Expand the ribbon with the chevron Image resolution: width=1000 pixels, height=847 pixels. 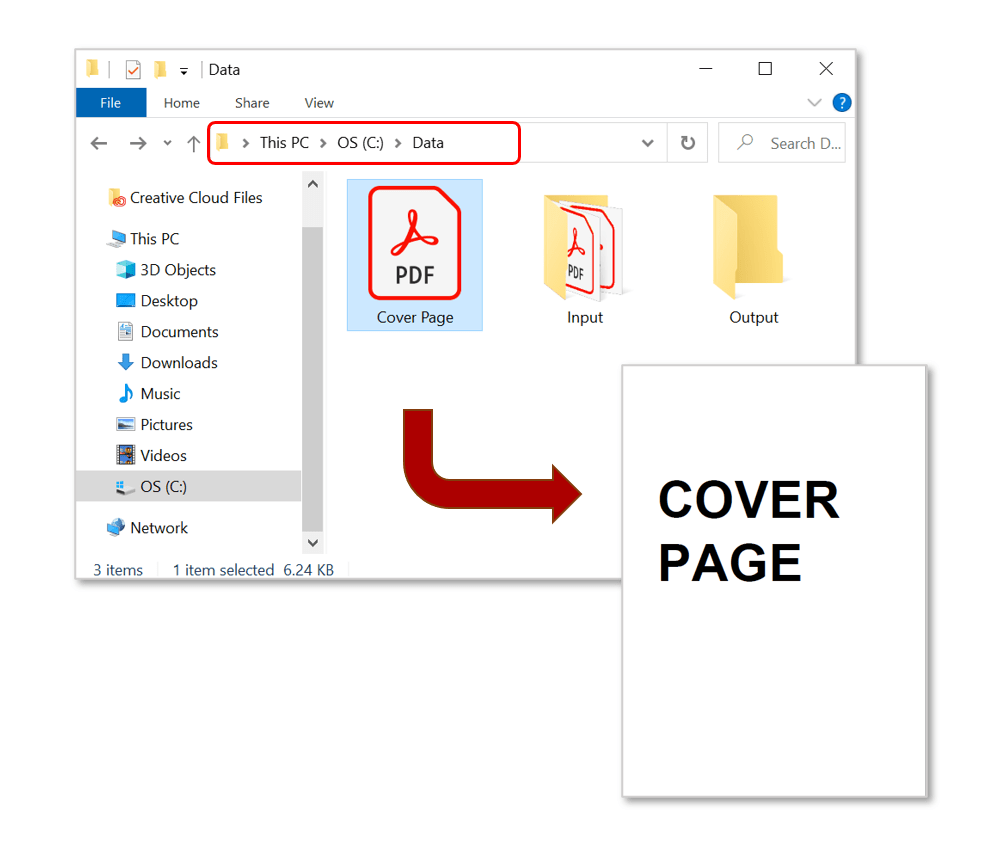(813, 103)
